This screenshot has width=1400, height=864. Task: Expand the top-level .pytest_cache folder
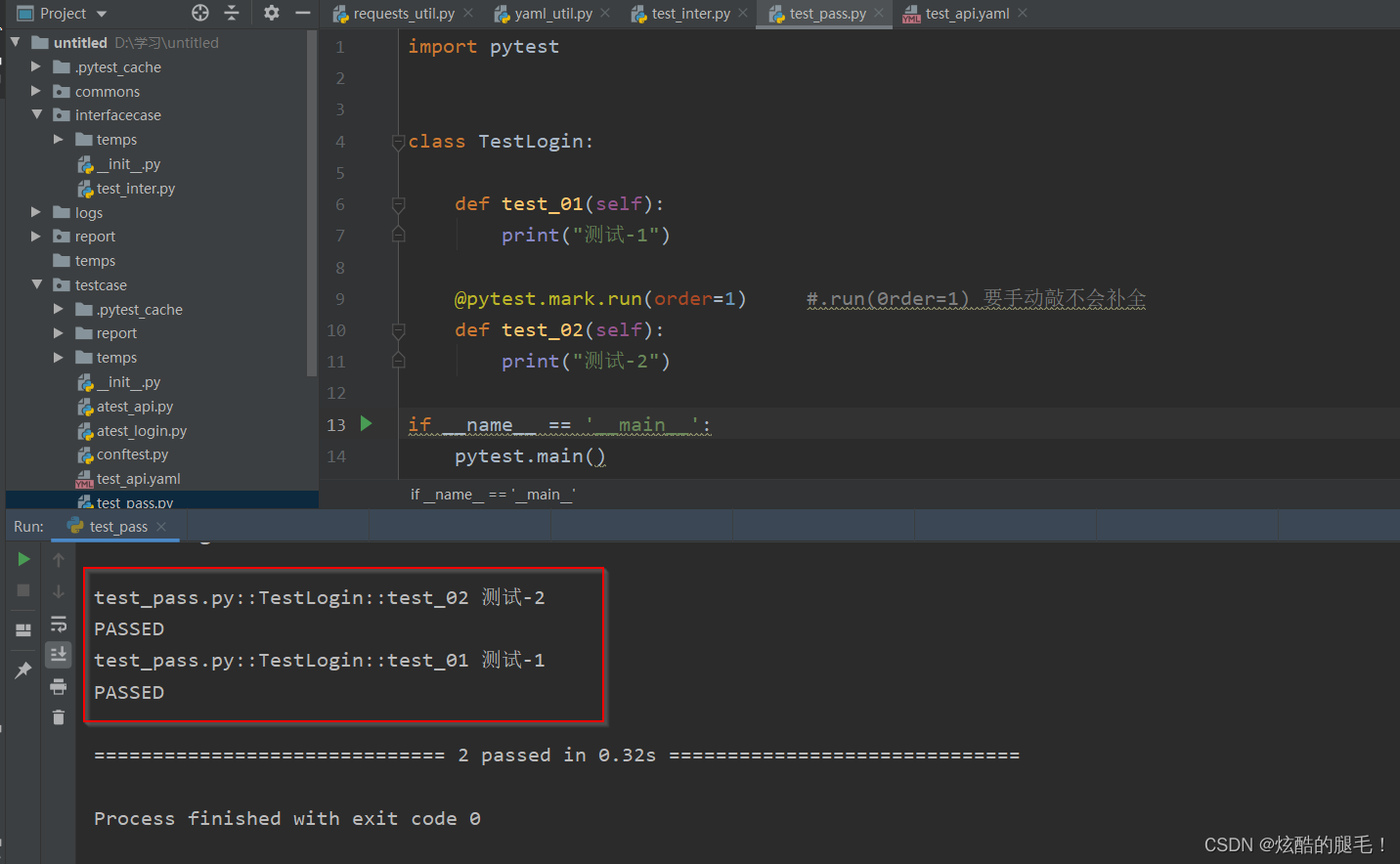[x=36, y=66]
